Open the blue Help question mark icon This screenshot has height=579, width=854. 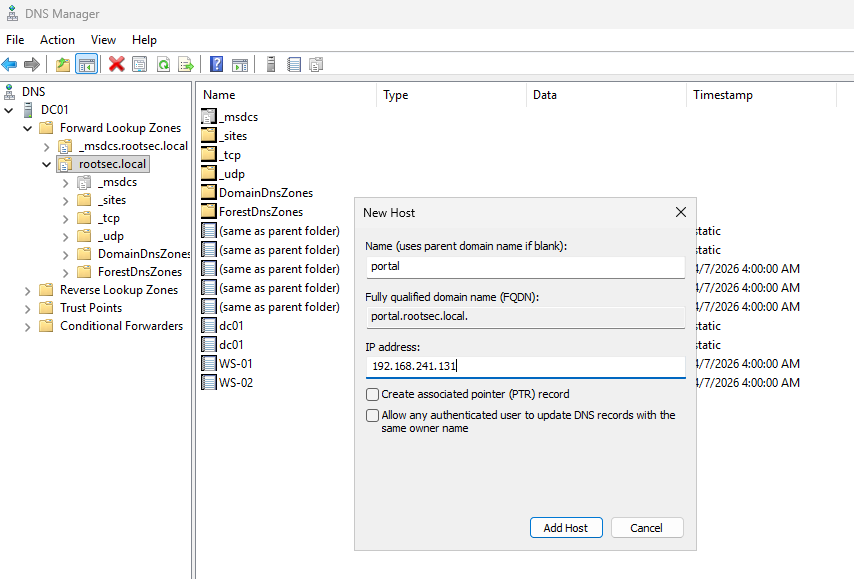(217, 64)
